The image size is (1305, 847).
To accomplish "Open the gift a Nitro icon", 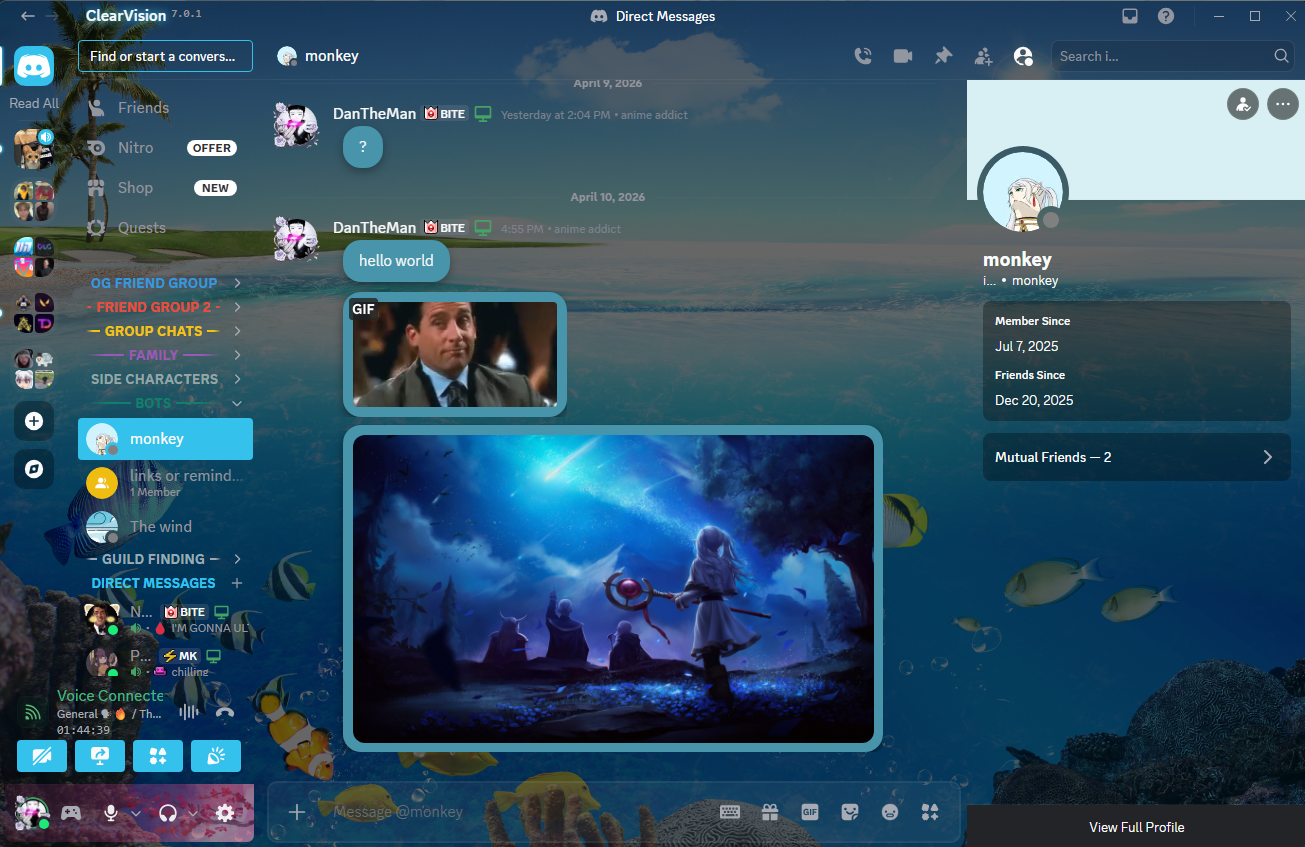I will (770, 812).
